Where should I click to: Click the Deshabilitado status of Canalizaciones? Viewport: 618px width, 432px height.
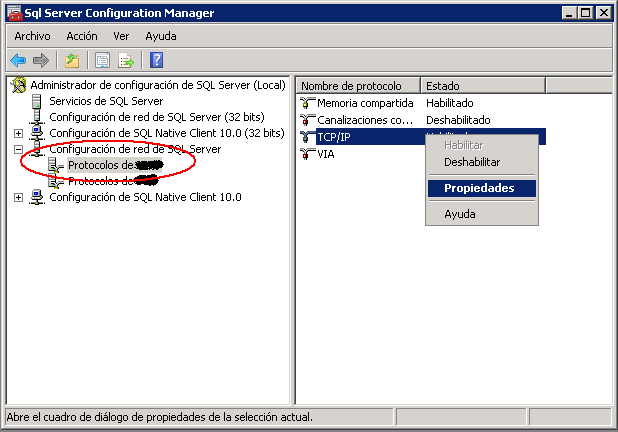click(458, 120)
